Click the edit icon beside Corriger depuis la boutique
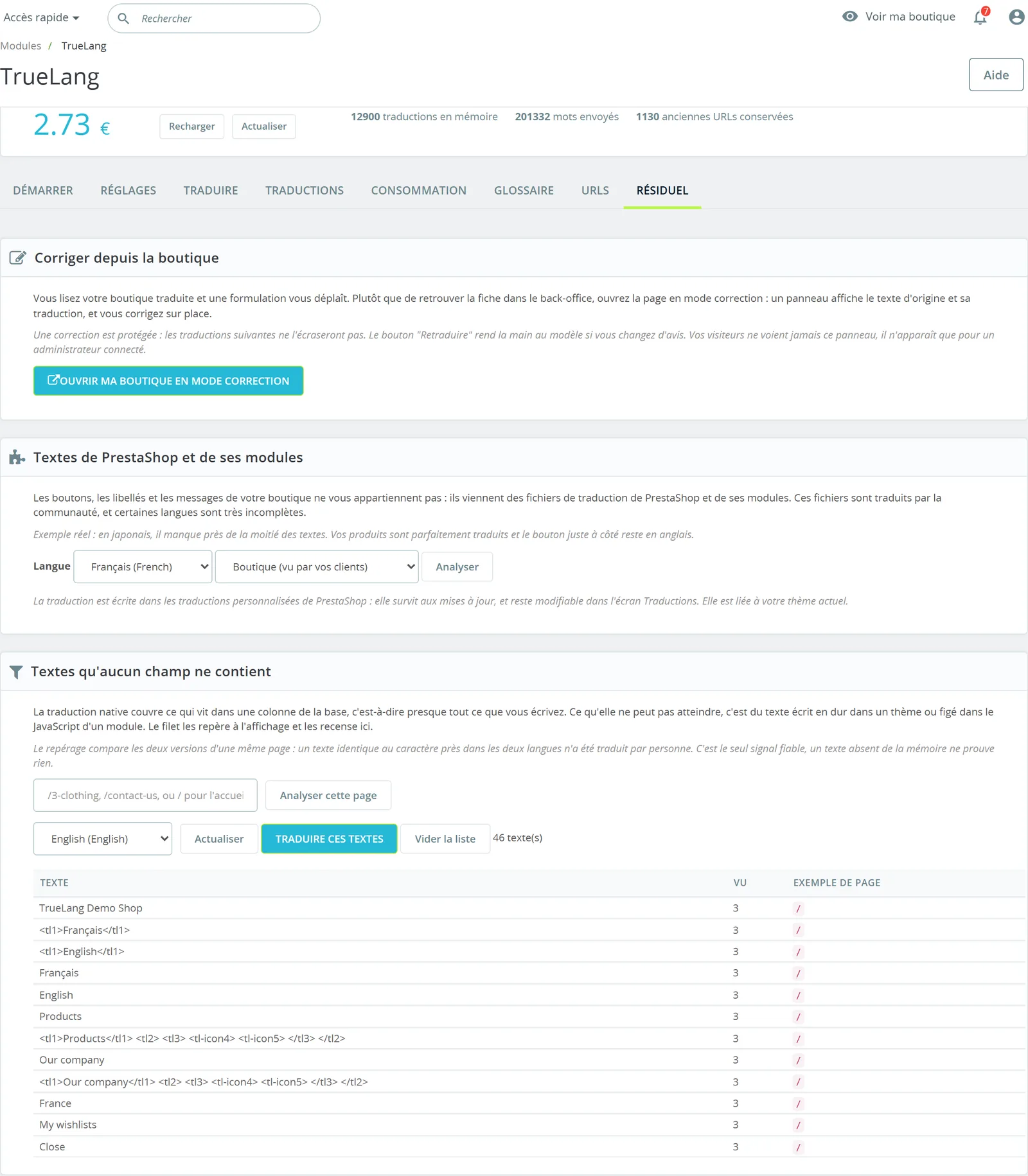1028x1176 pixels. point(17,258)
